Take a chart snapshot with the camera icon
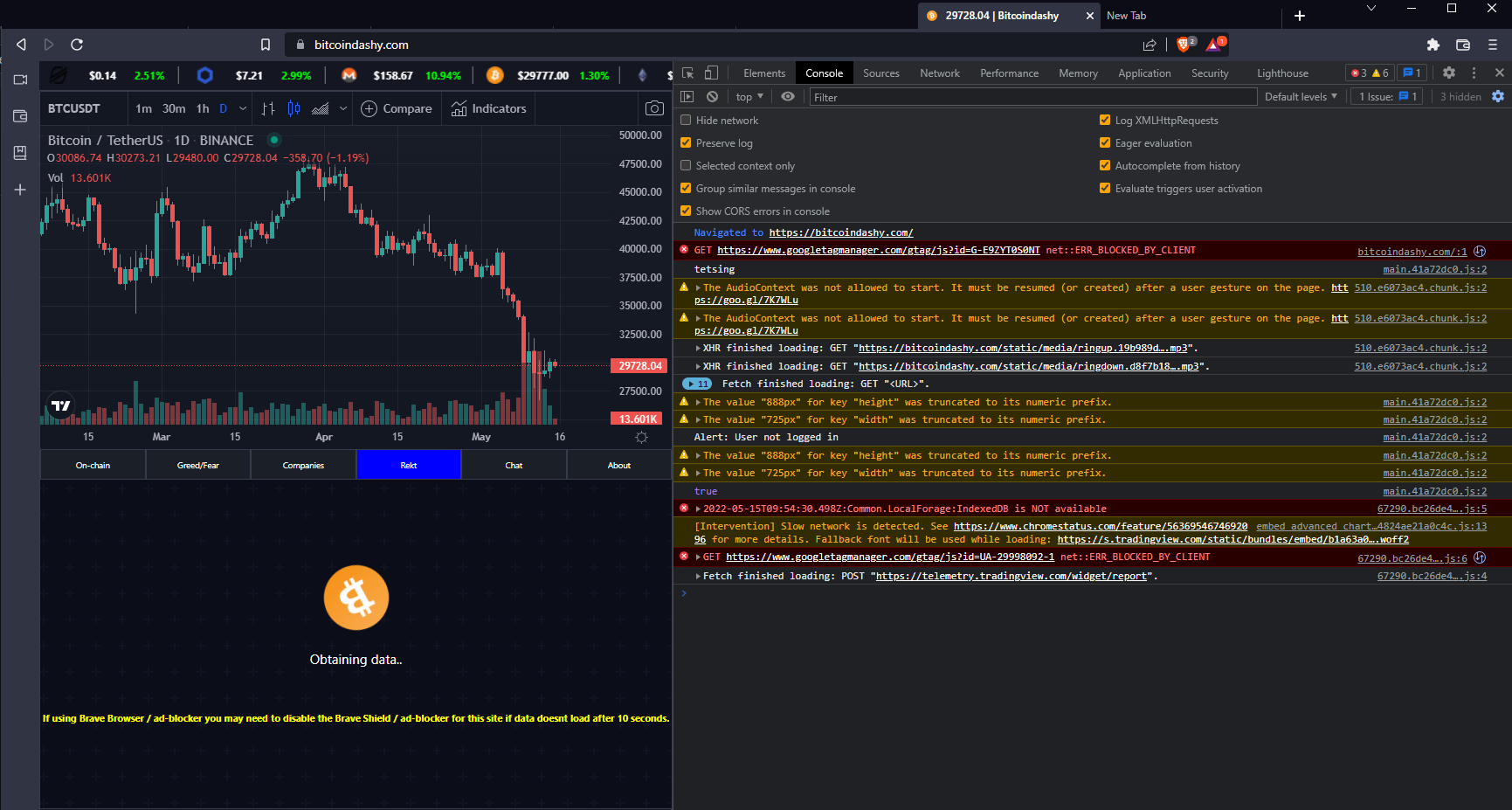The width and height of the screenshot is (1512, 810). click(x=654, y=108)
